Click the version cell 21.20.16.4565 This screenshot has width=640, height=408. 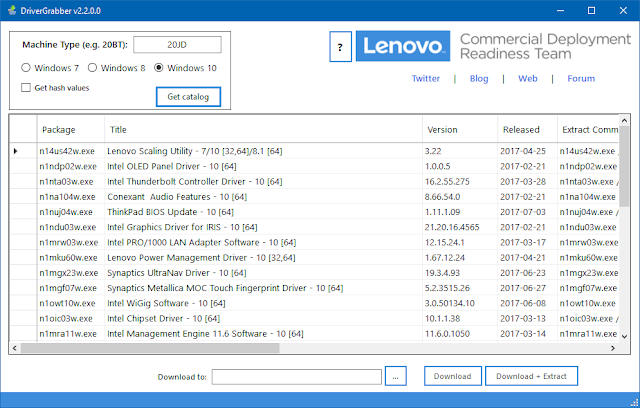tap(460, 227)
